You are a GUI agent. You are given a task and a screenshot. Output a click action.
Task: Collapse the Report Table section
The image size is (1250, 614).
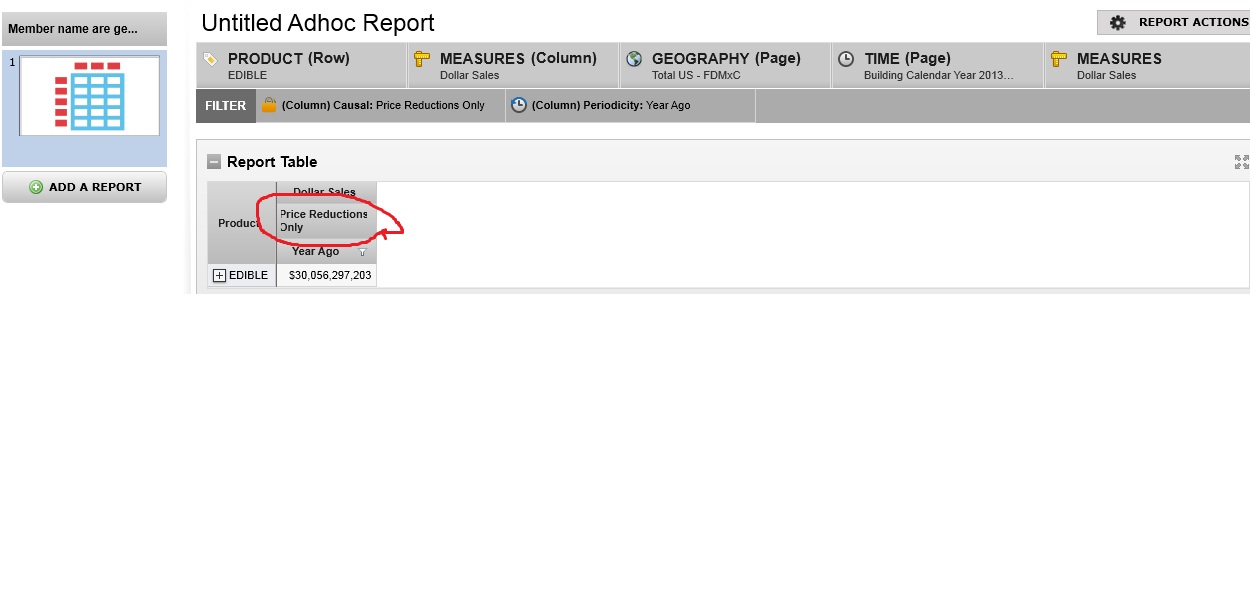214,162
